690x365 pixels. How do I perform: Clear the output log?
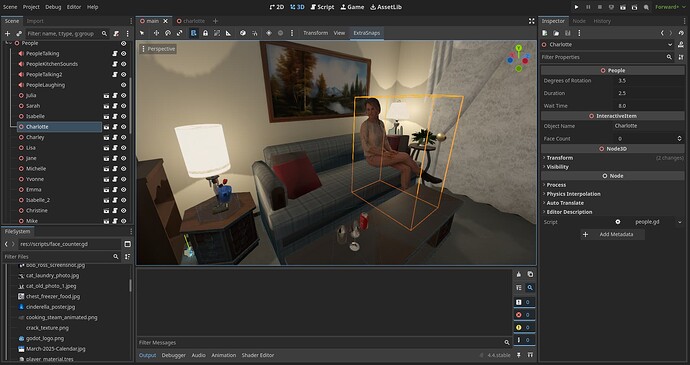click(519, 274)
